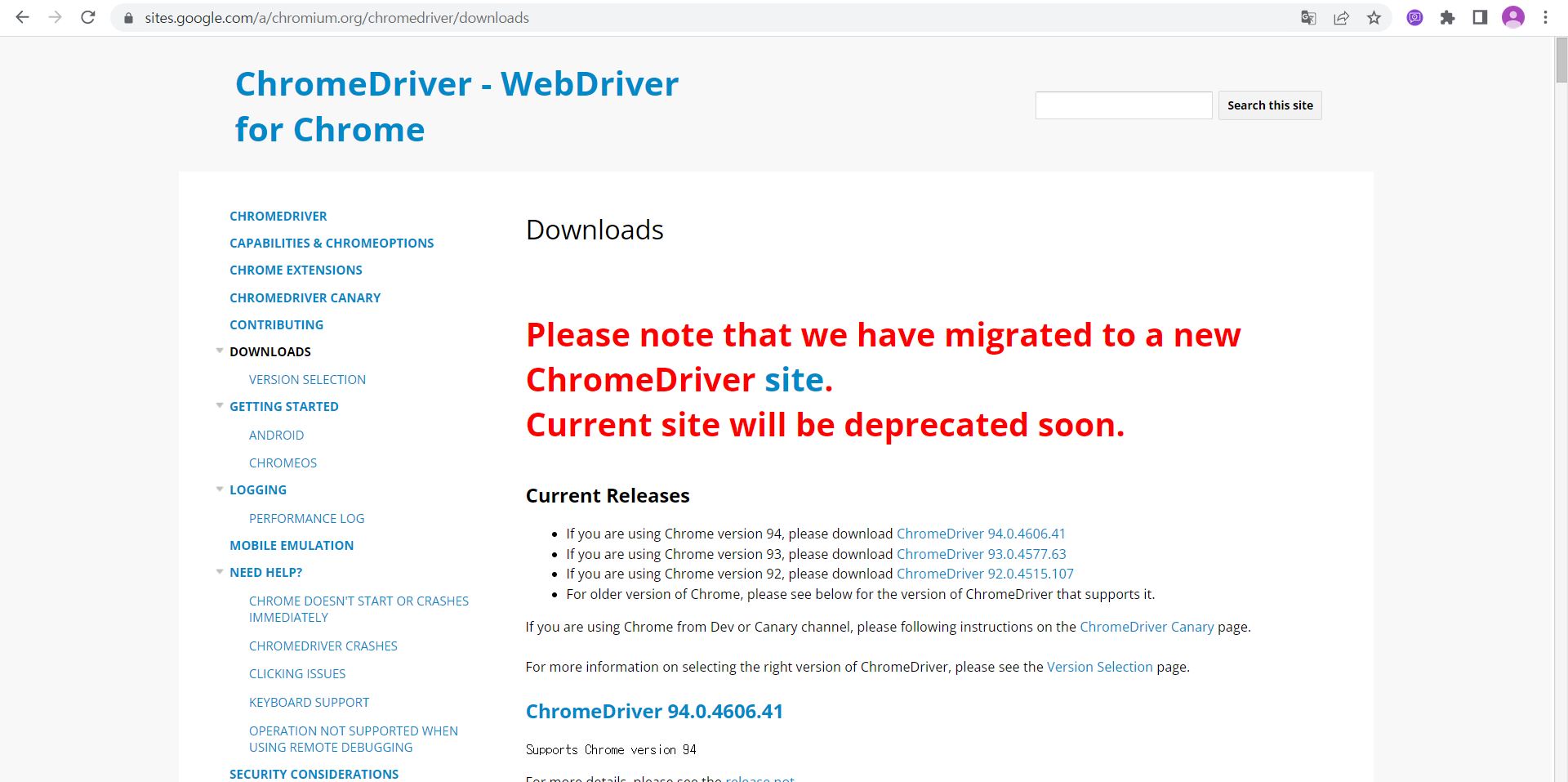This screenshot has width=1568, height=782.
Task: Open Clicking Issues help page
Action: pos(297,673)
